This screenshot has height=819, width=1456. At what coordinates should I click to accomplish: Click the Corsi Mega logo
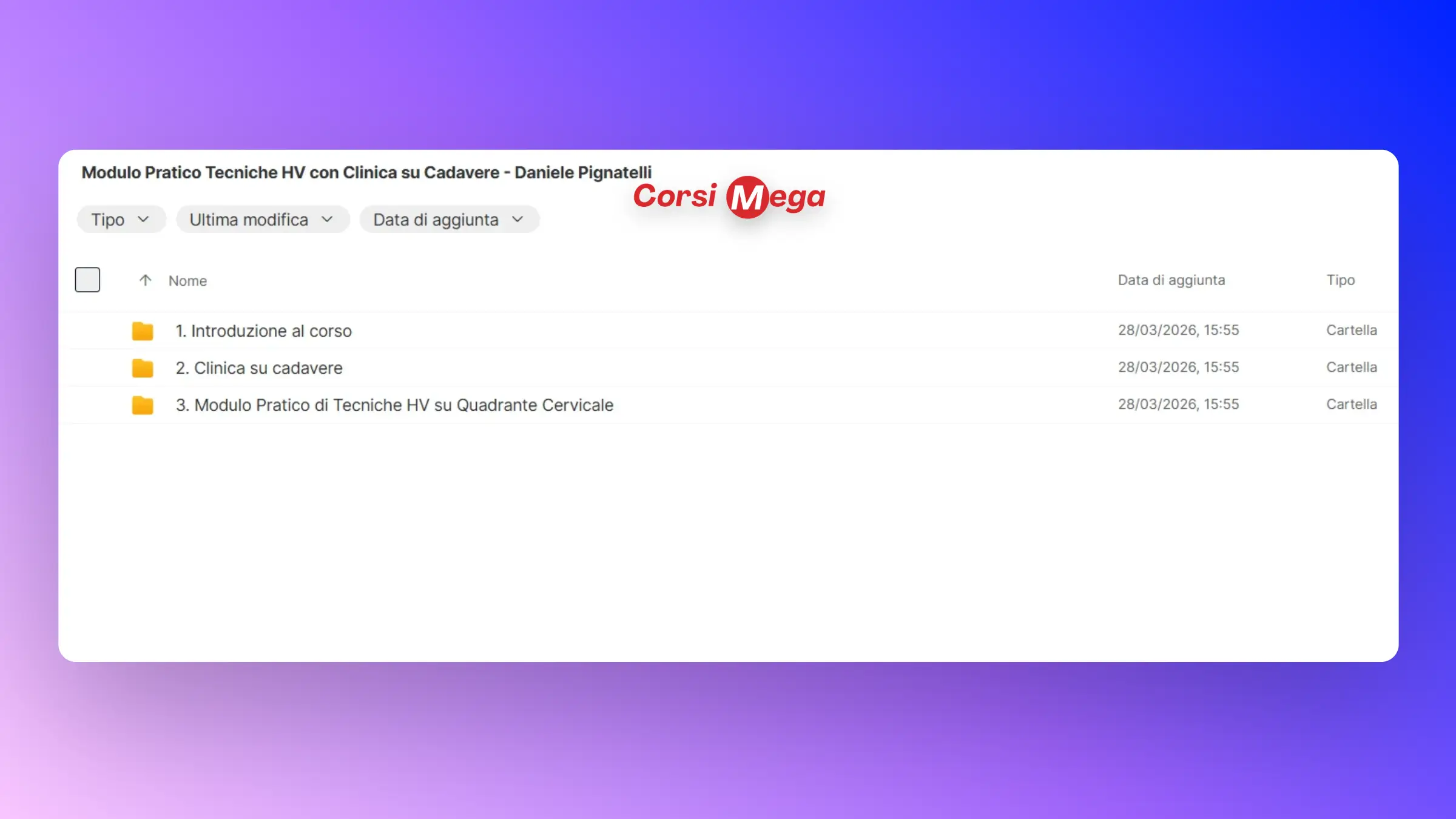pyautogui.click(x=729, y=197)
